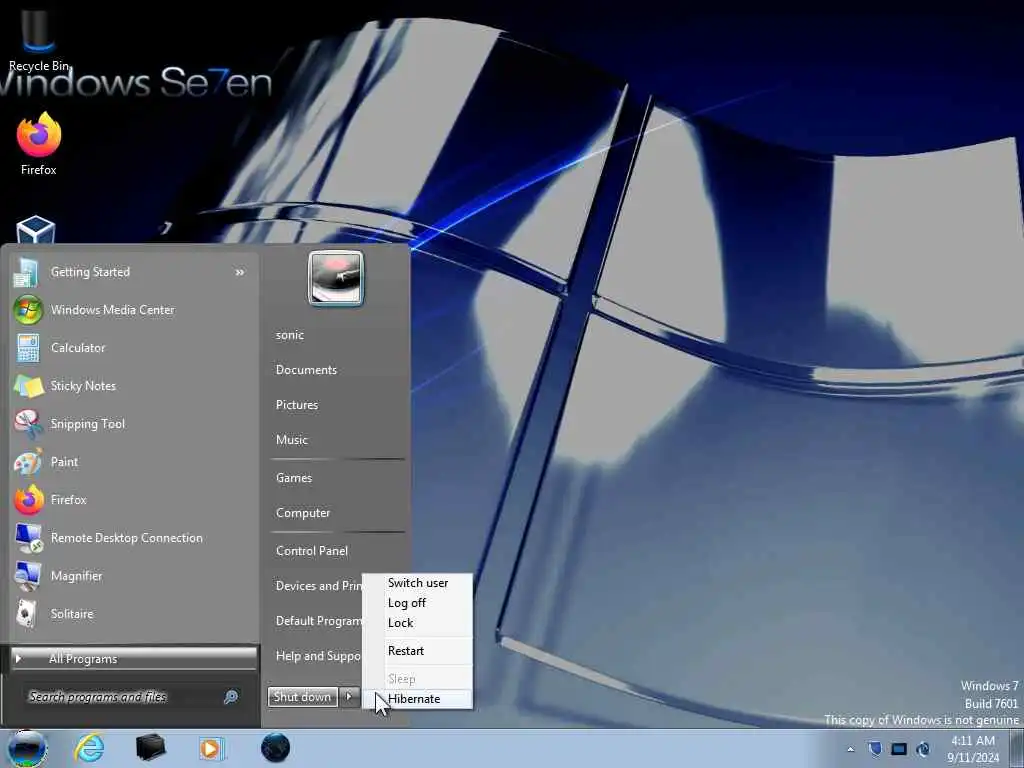Image resolution: width=1024 pixels, height=768 pixels.
Task: Open Internet Explorer from the taskbar
Action: coord(89,748)
